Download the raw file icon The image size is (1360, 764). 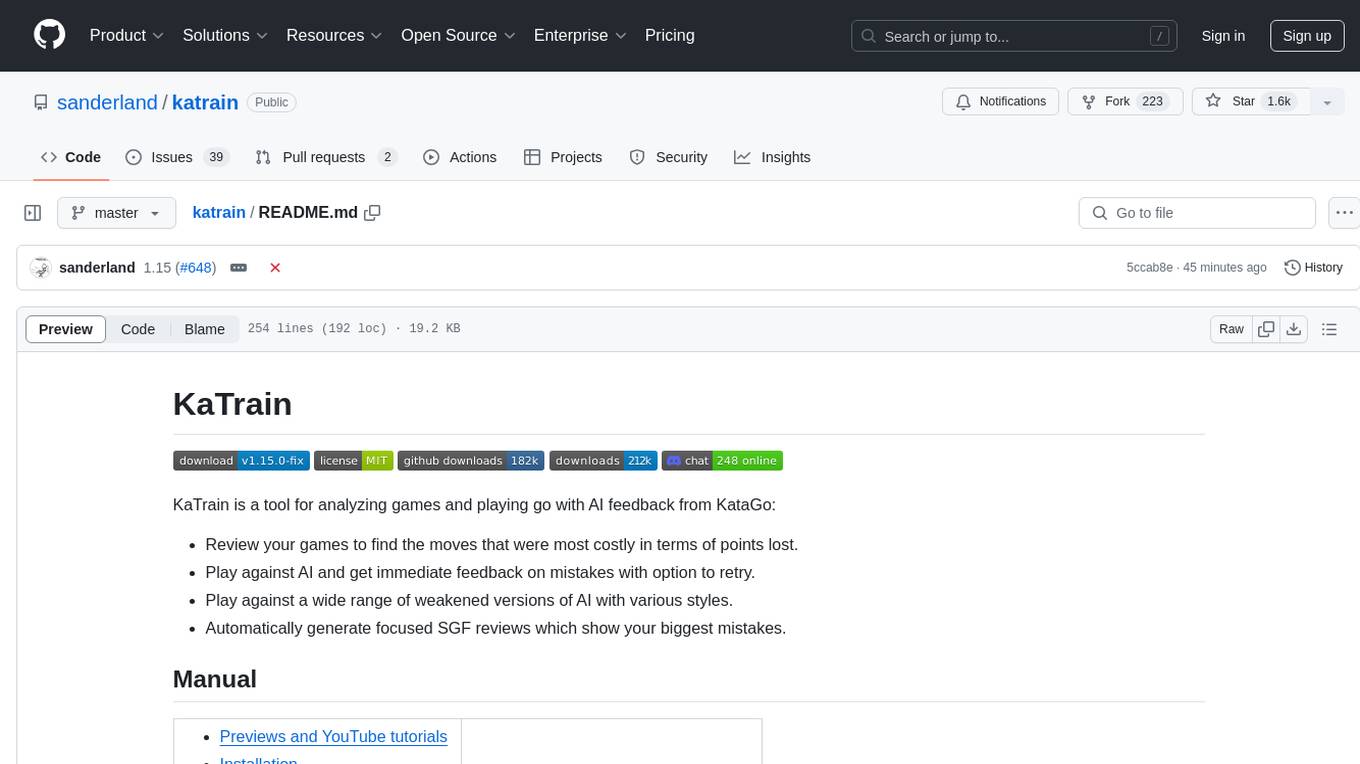coord(1293,329)
